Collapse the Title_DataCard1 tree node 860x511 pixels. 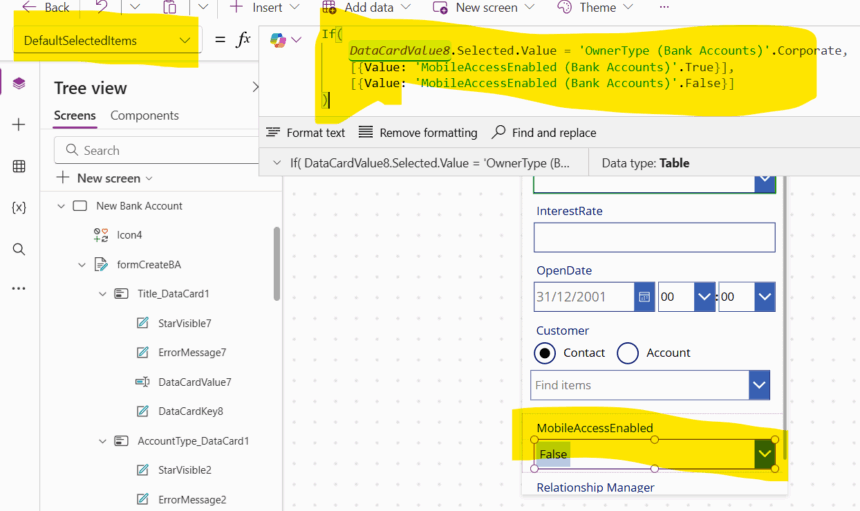coord(103,294)
